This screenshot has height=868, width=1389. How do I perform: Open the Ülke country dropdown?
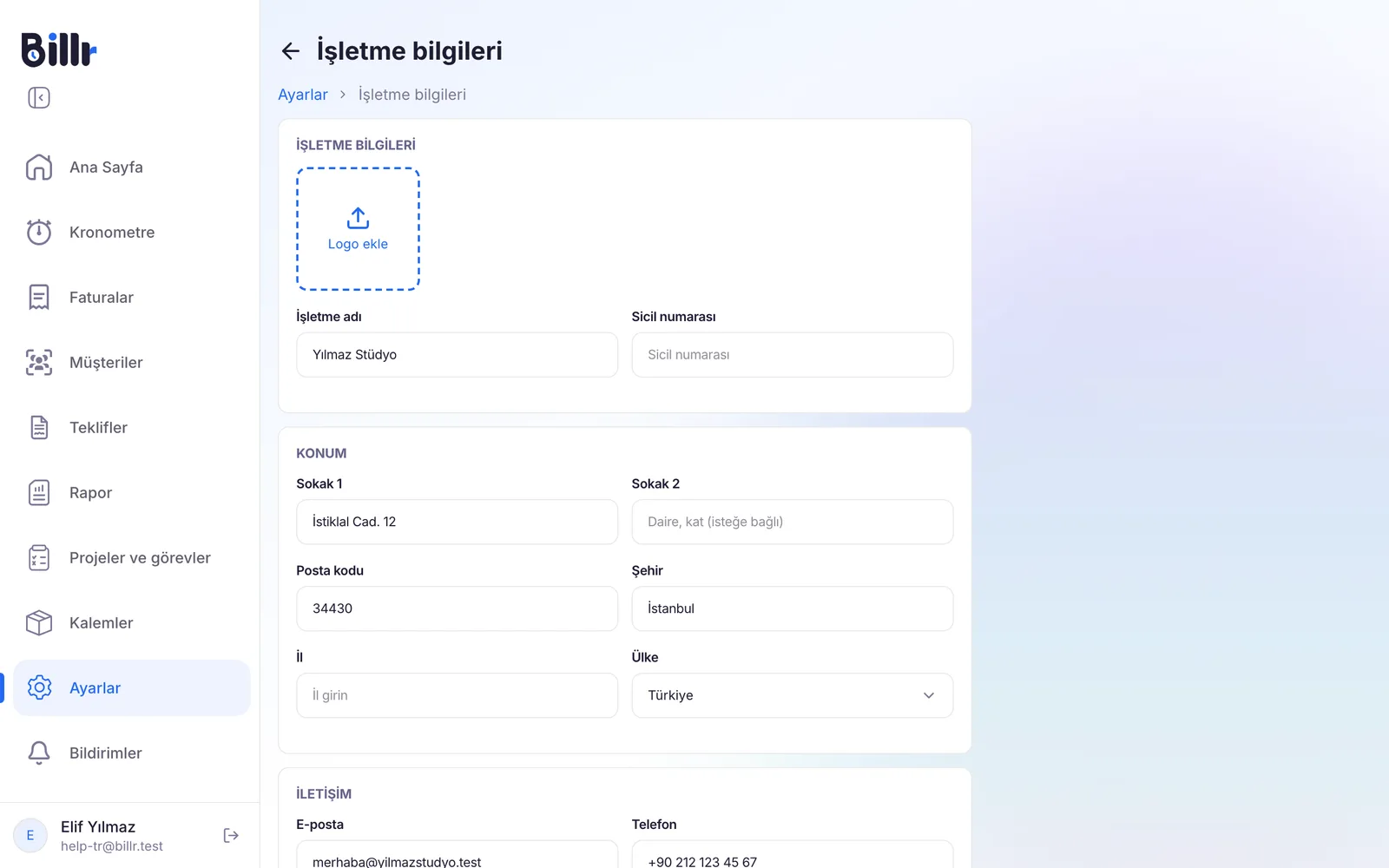[x=793, y=695]
